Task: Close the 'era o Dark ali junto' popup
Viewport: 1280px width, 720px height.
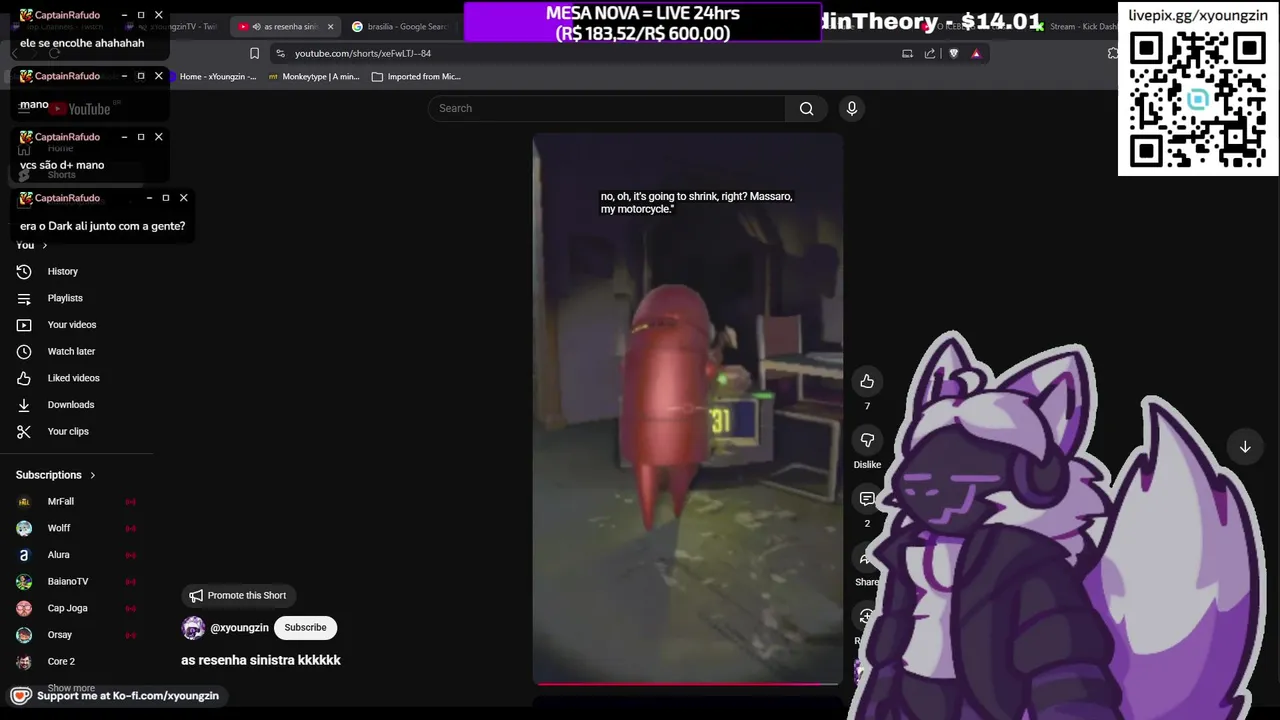Action: coord(184,198)
